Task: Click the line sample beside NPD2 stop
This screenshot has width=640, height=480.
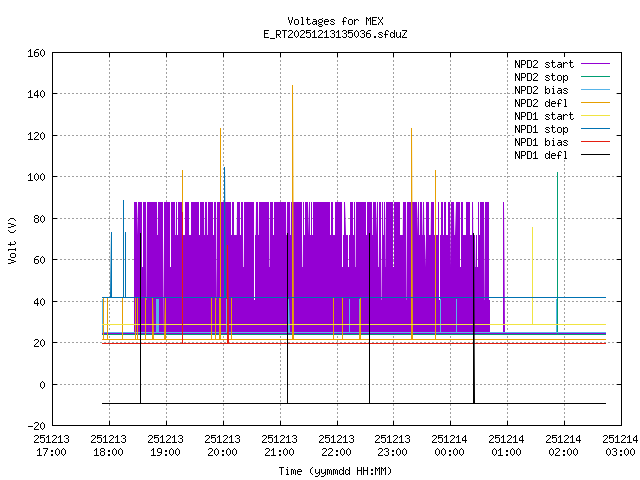Action: (593, 77)
